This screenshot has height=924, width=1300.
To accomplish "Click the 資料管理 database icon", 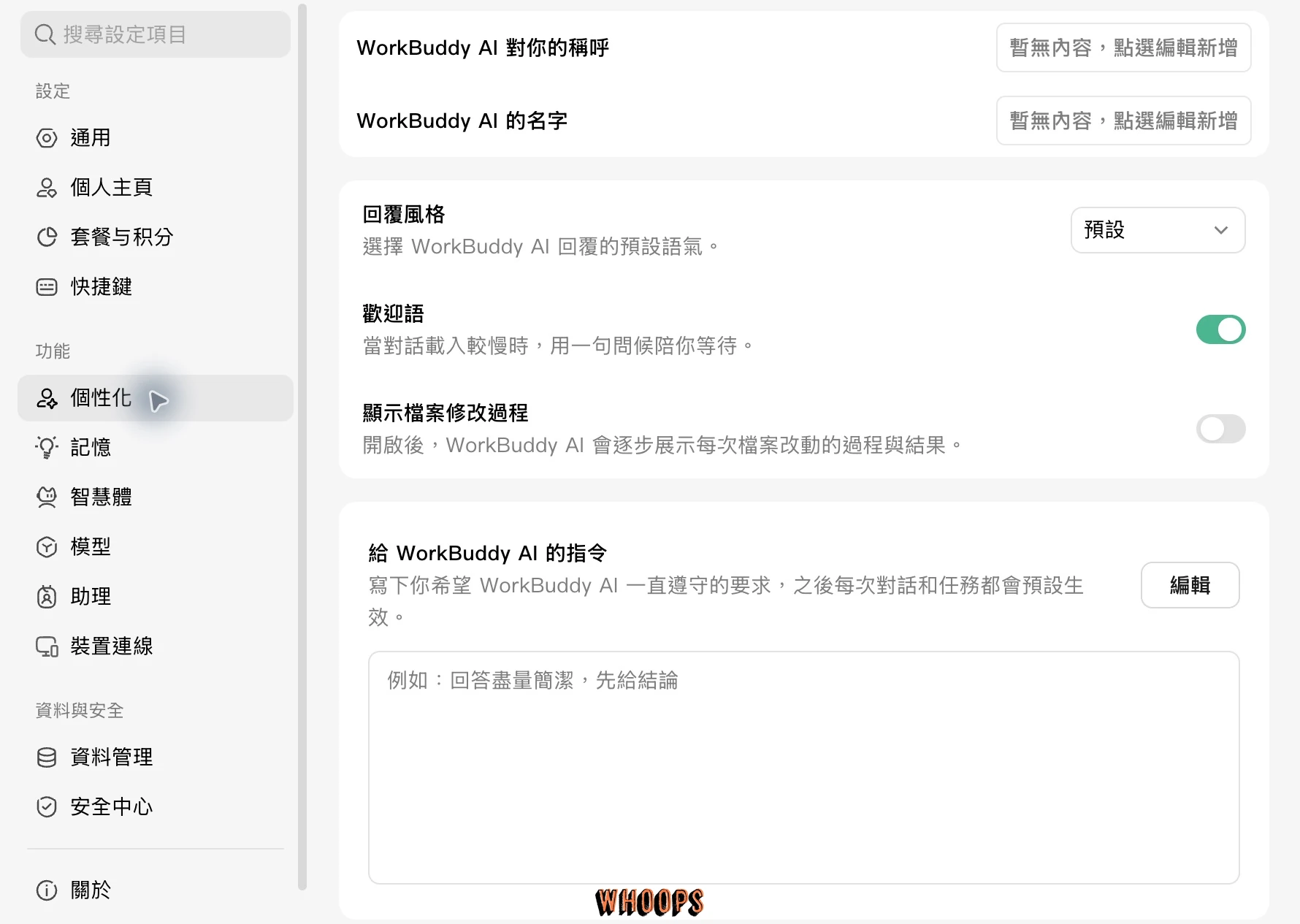I will click(47, 757).
